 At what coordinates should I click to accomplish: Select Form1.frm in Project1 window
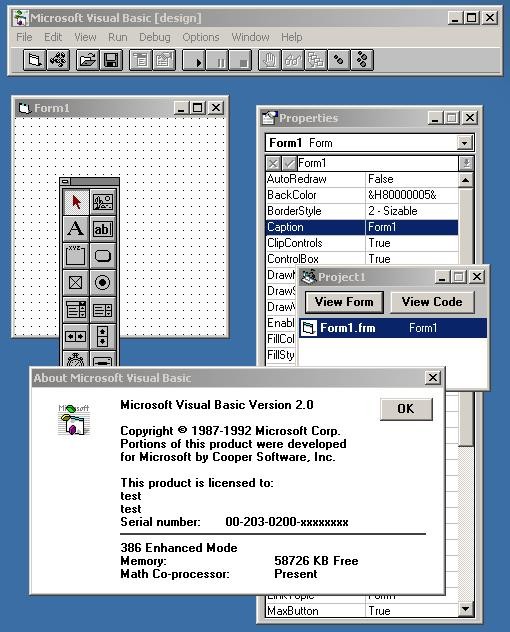pyautogui.click(x=393, y=328)
